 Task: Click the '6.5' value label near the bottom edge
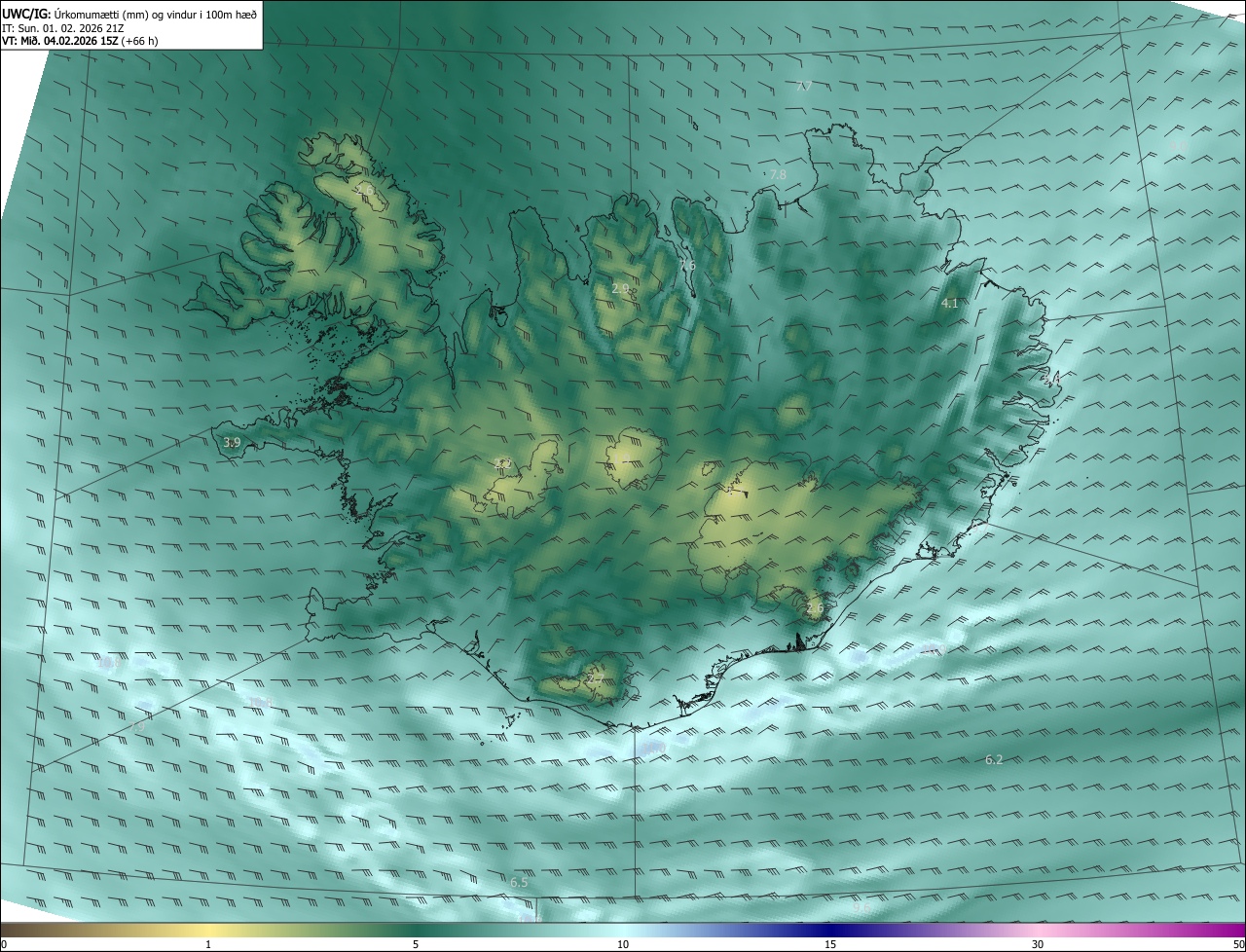click(519, 883)
